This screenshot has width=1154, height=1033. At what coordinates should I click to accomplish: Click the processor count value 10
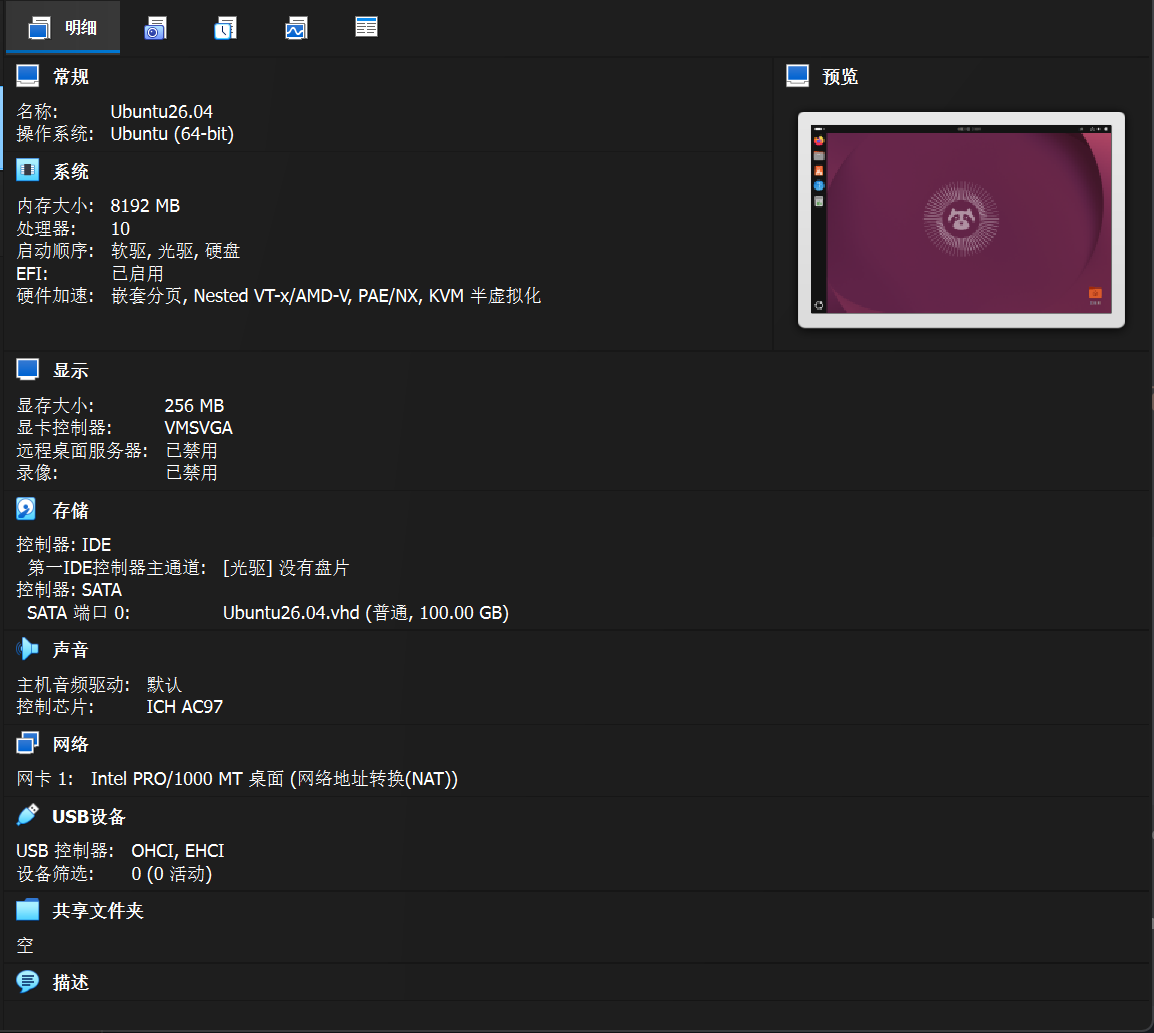click(x=120, y=229)
